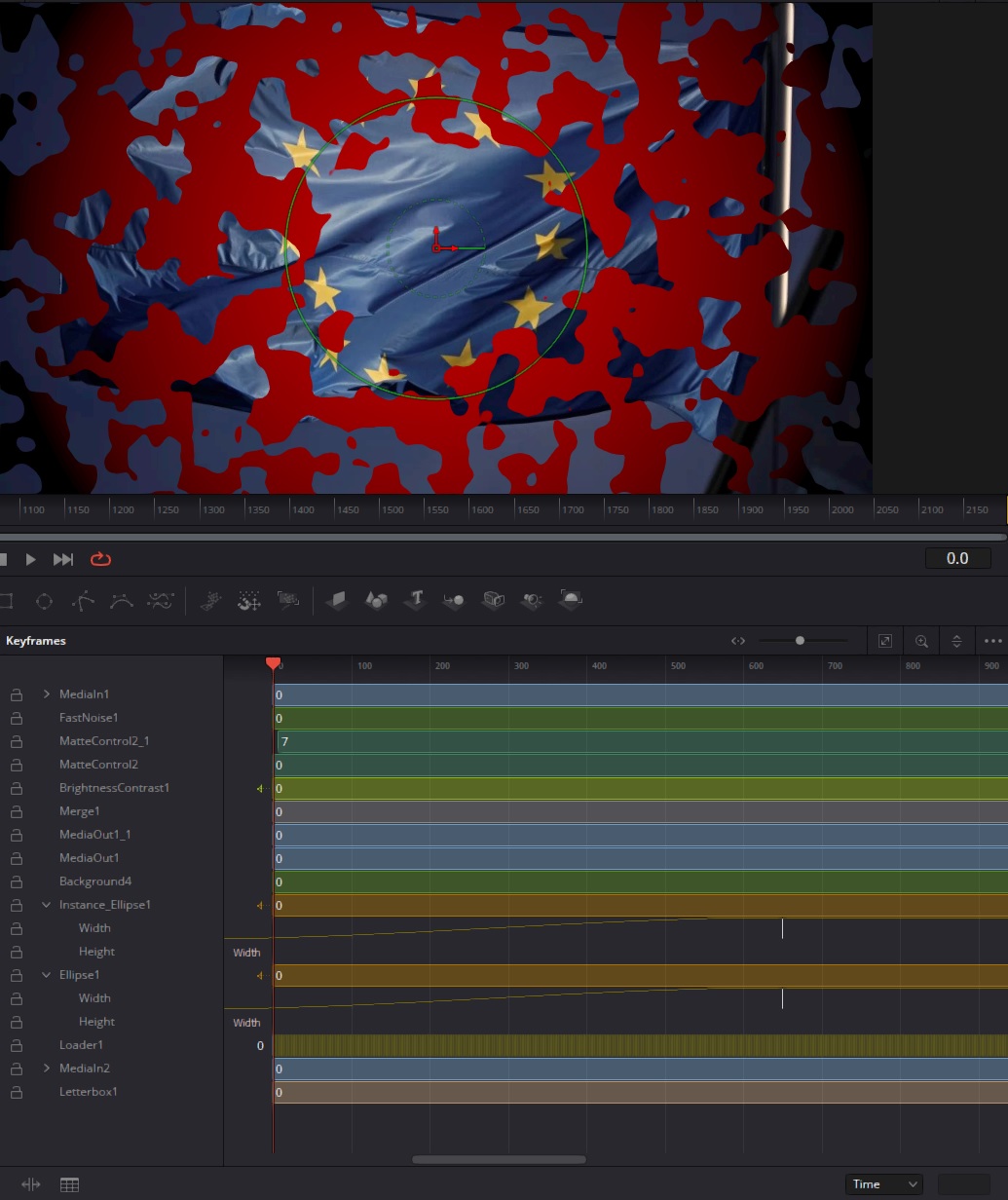Select the MatteControl2 track

point(98,765)
